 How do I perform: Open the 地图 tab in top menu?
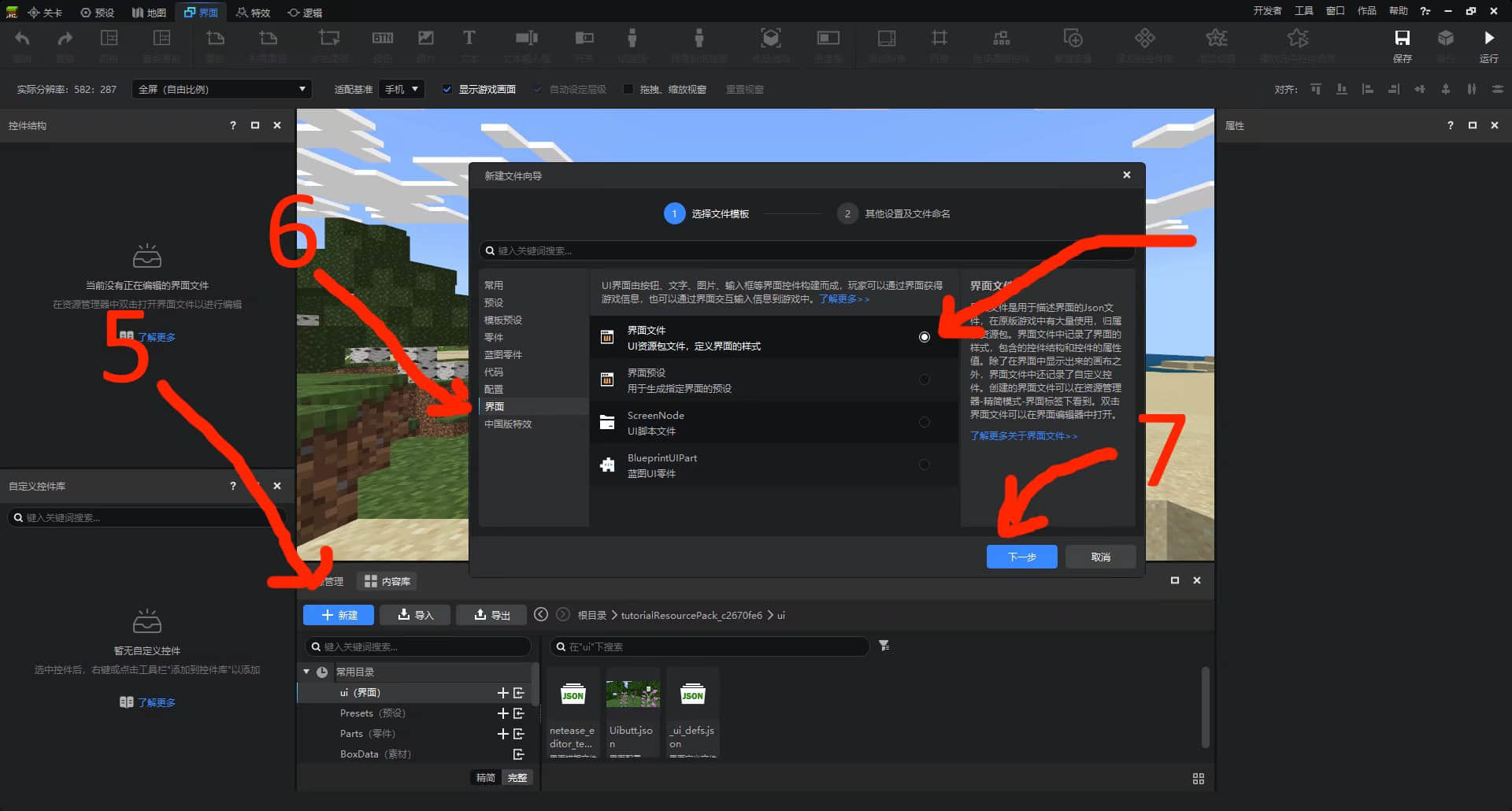coord(149,12)
